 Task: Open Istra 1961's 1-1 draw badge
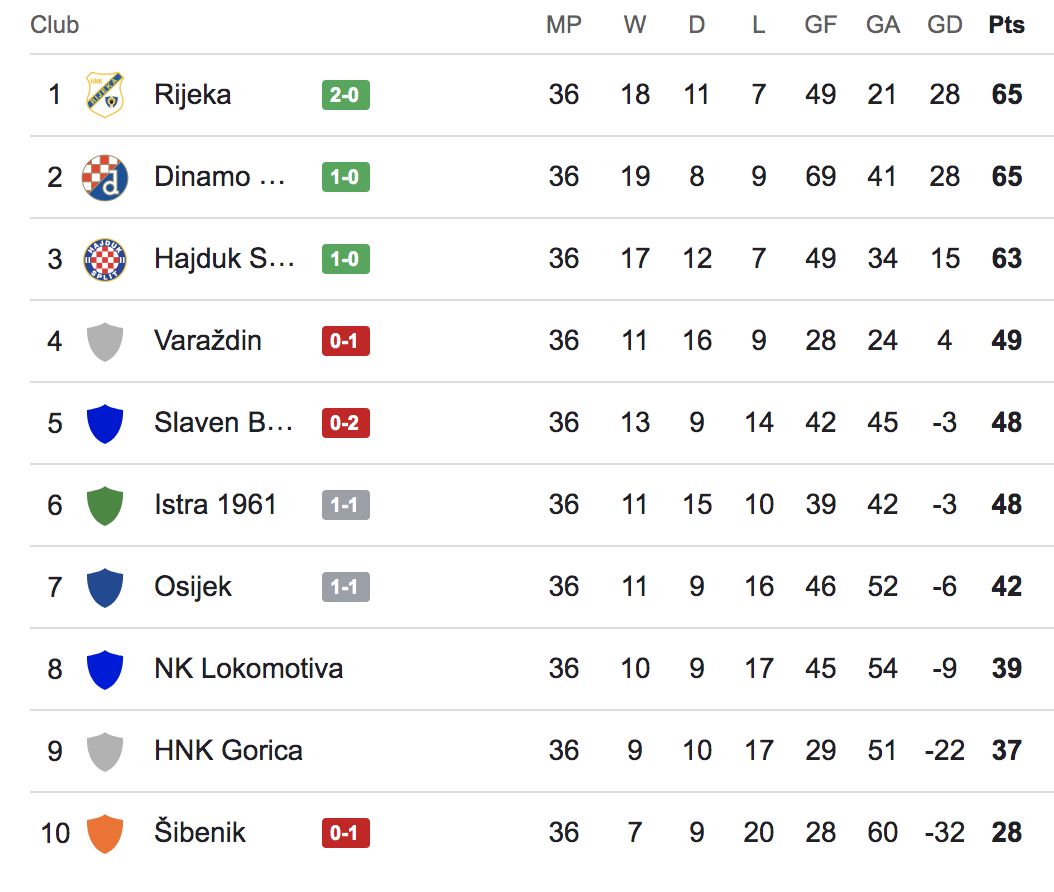[345, 505]
